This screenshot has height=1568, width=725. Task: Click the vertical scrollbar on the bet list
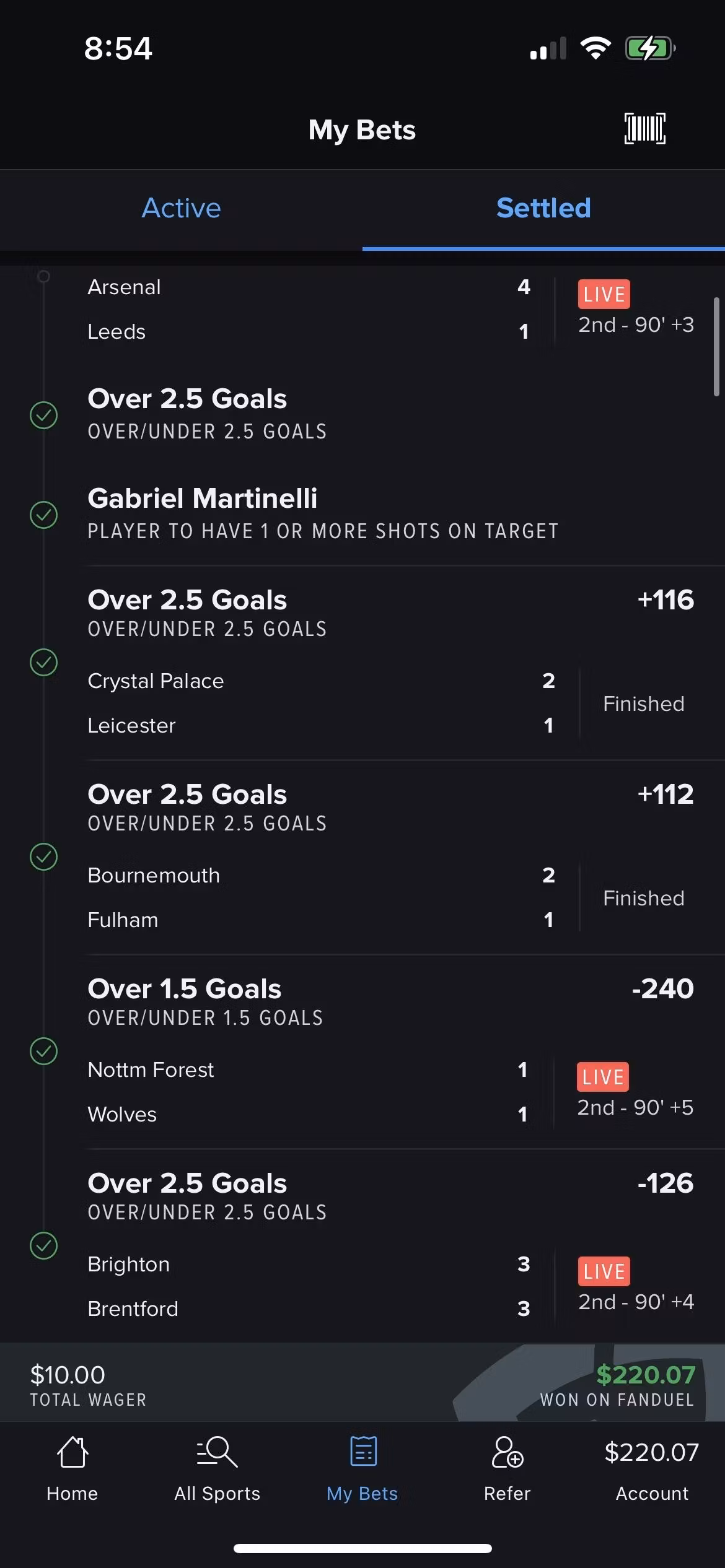716,347
